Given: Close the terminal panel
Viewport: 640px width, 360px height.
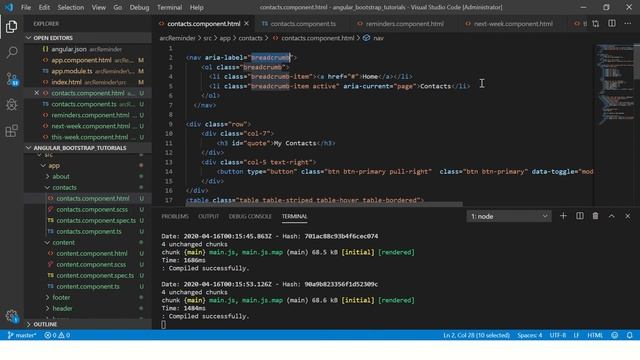Looking at the screenshot, I should click(x=627, y=216).
